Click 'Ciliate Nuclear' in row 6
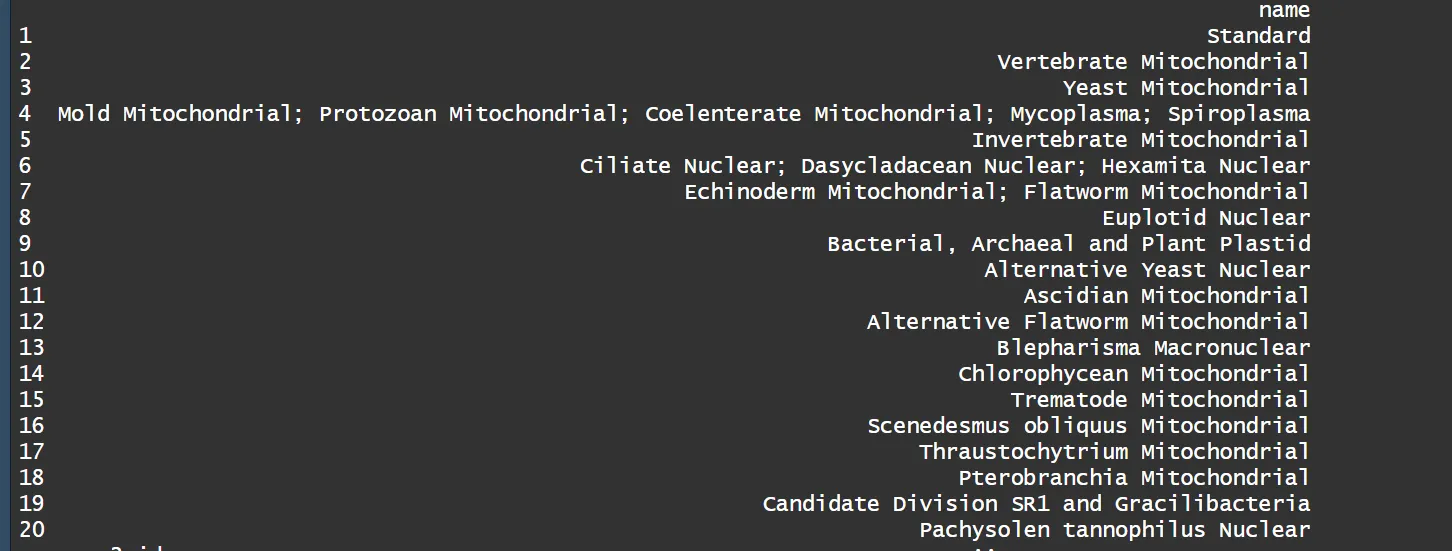 677,166
